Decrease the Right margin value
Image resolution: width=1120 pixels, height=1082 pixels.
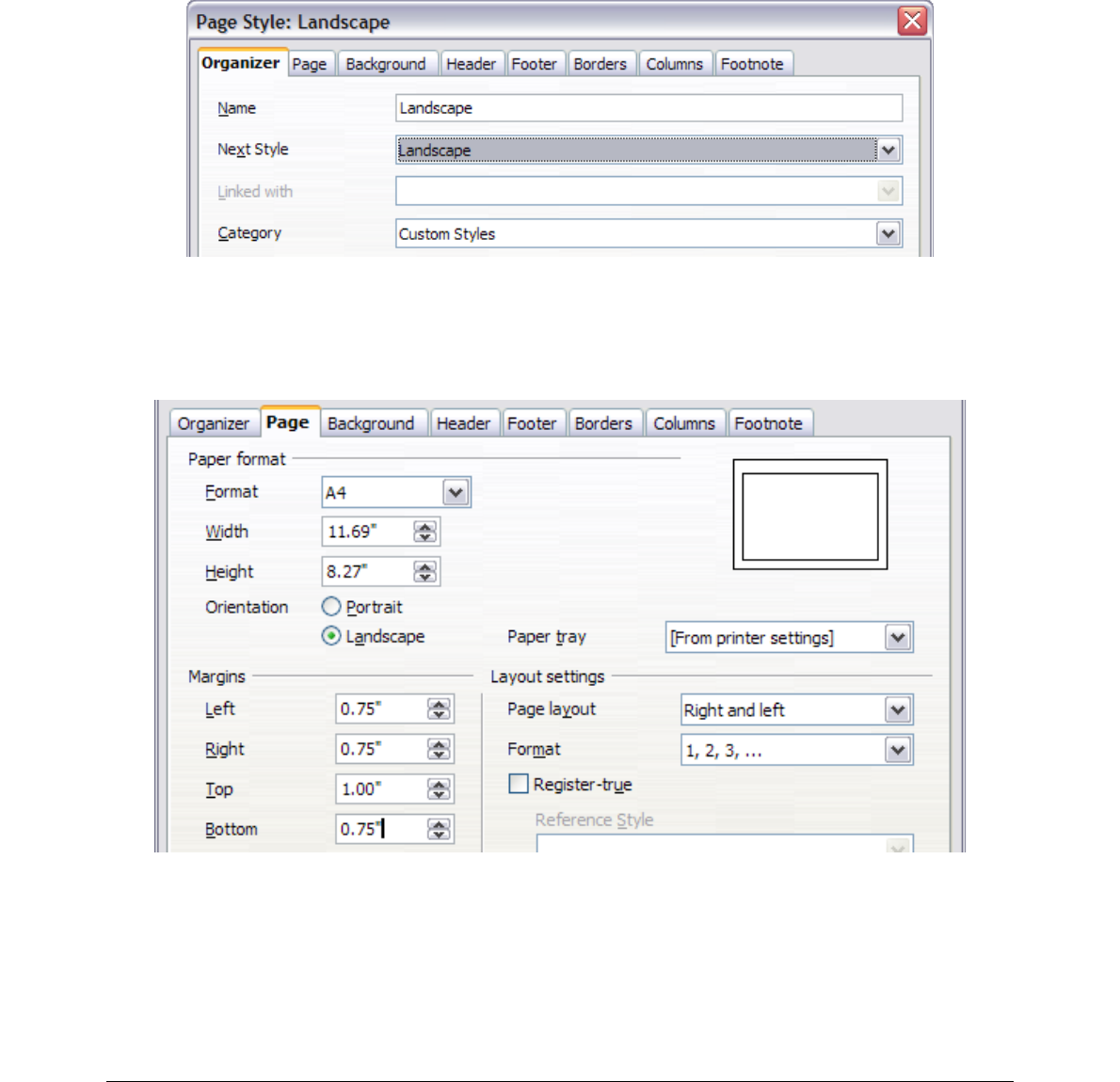coord(440,755)
